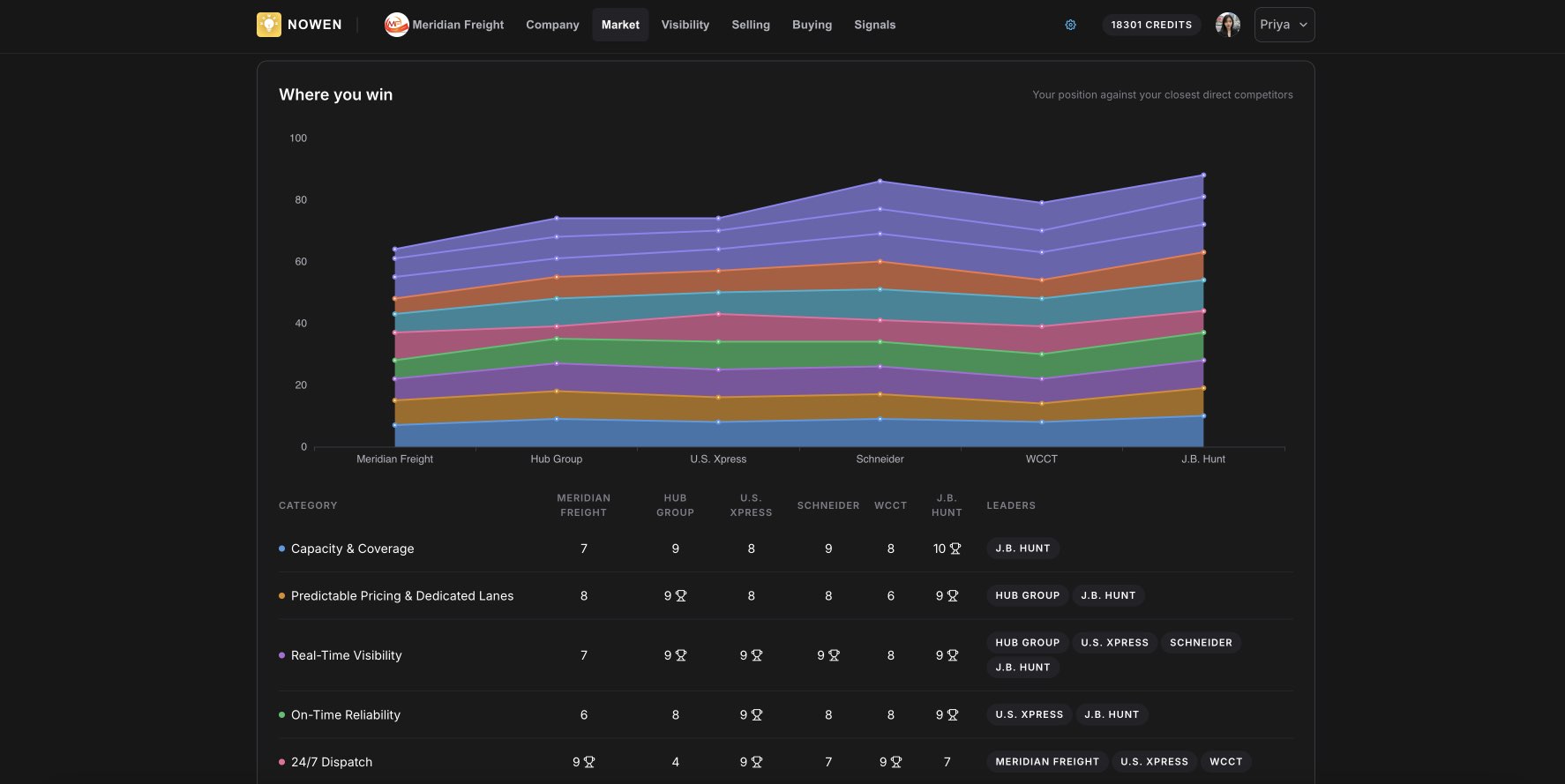The height and width of the screenshot is (784, 1565).
Task: Click the On-Time Reliability category label
Action: click(346, 715)
